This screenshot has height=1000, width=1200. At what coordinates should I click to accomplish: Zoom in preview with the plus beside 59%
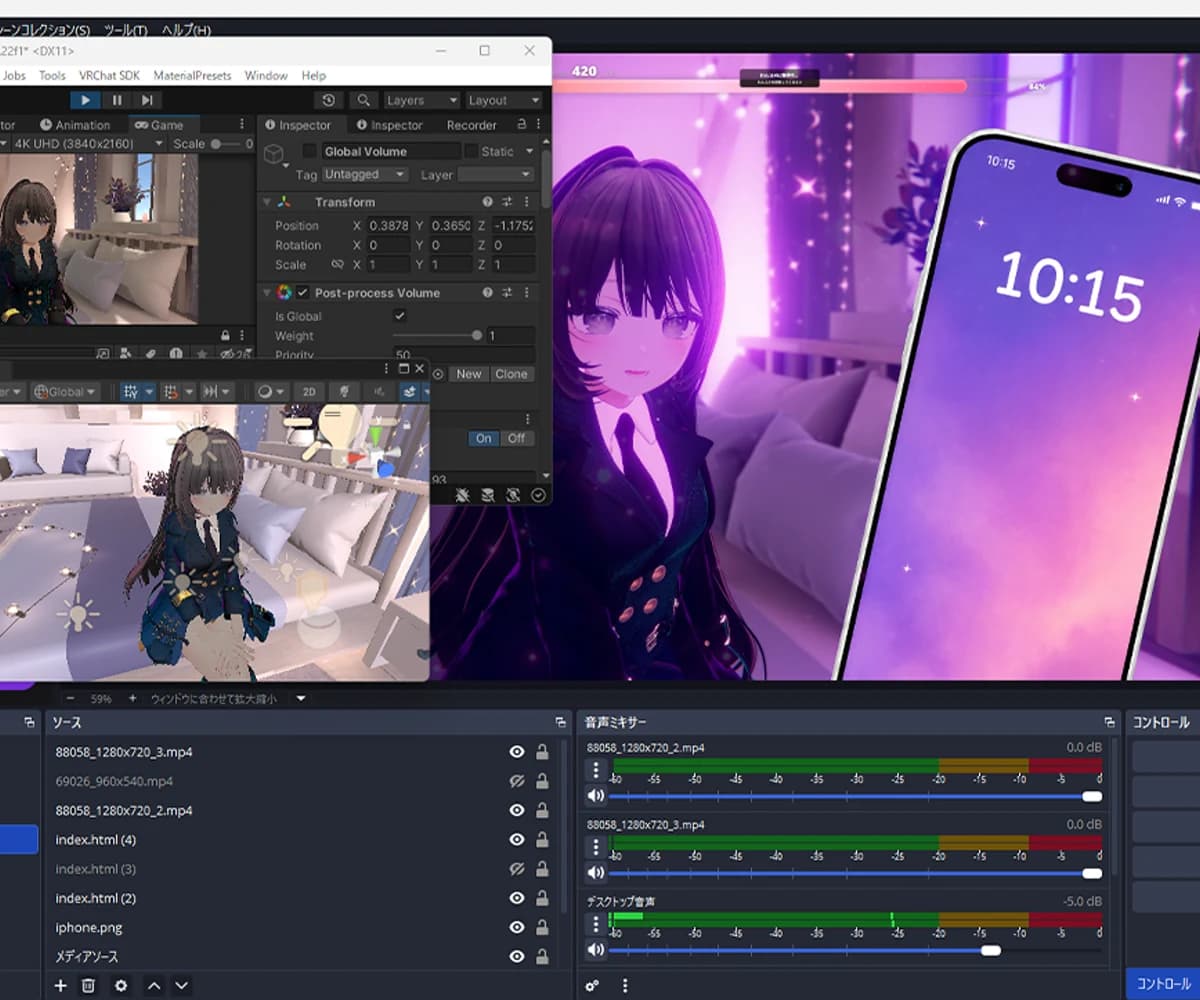click(132, 698)
